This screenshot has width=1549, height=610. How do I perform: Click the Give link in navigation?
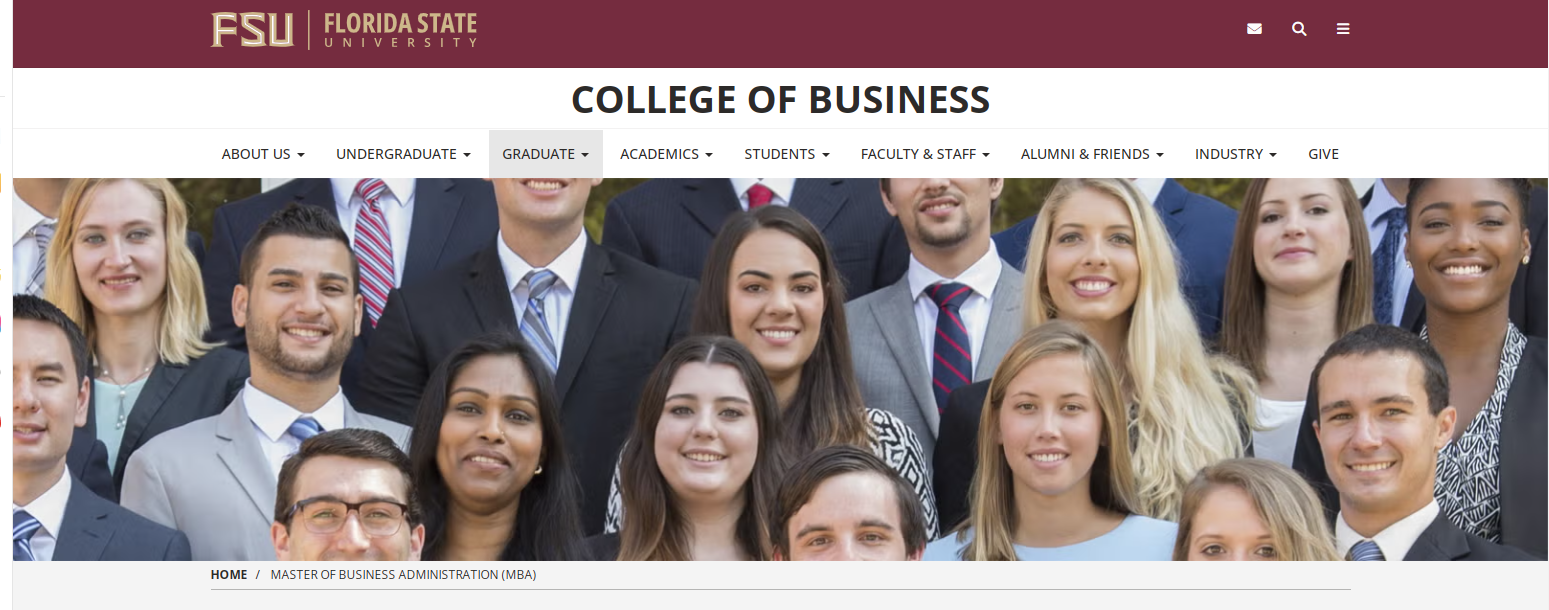coord(1323,154)
